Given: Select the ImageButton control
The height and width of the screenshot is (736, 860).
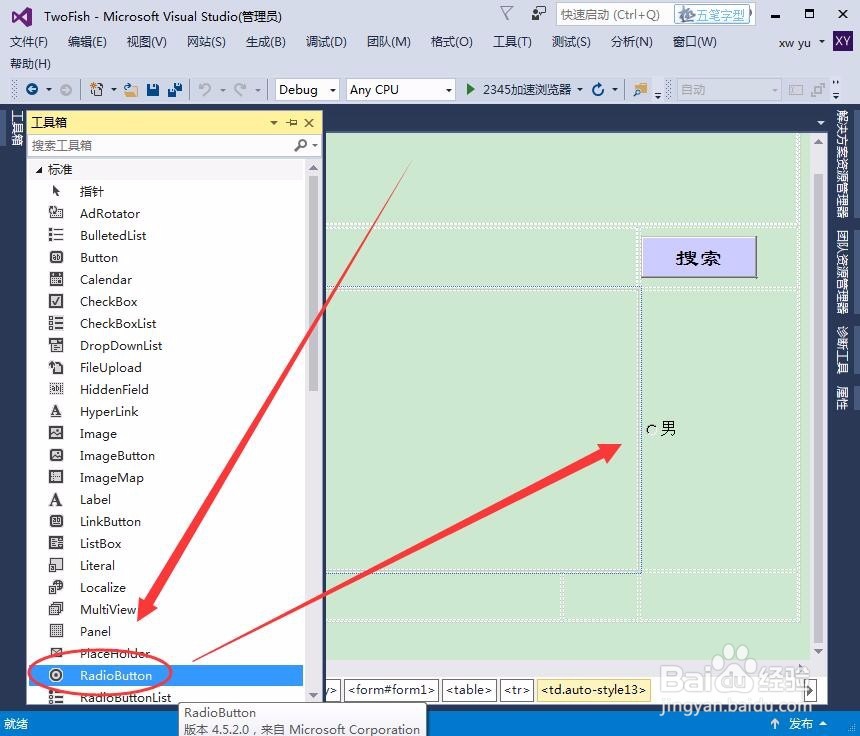Looking at the screenshot, I should point(165,455).
